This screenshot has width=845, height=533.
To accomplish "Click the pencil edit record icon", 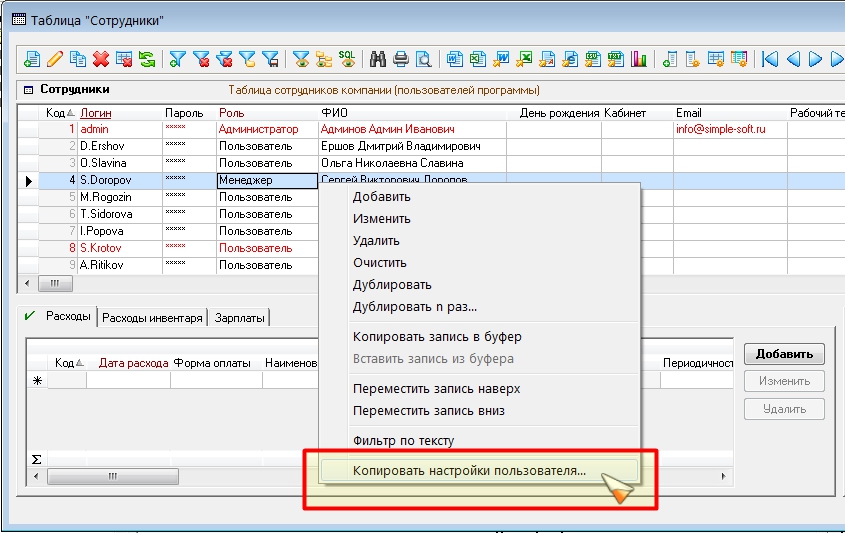I will [55, 59].
